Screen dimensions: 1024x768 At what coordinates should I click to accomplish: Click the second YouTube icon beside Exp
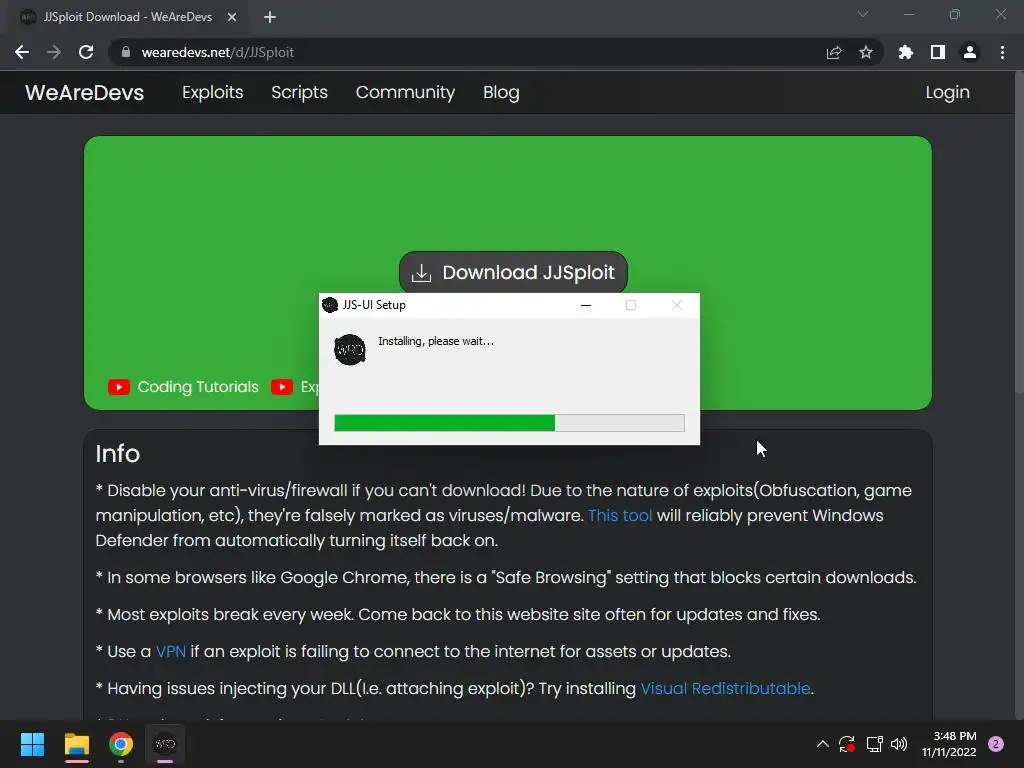tap(281, 387)
